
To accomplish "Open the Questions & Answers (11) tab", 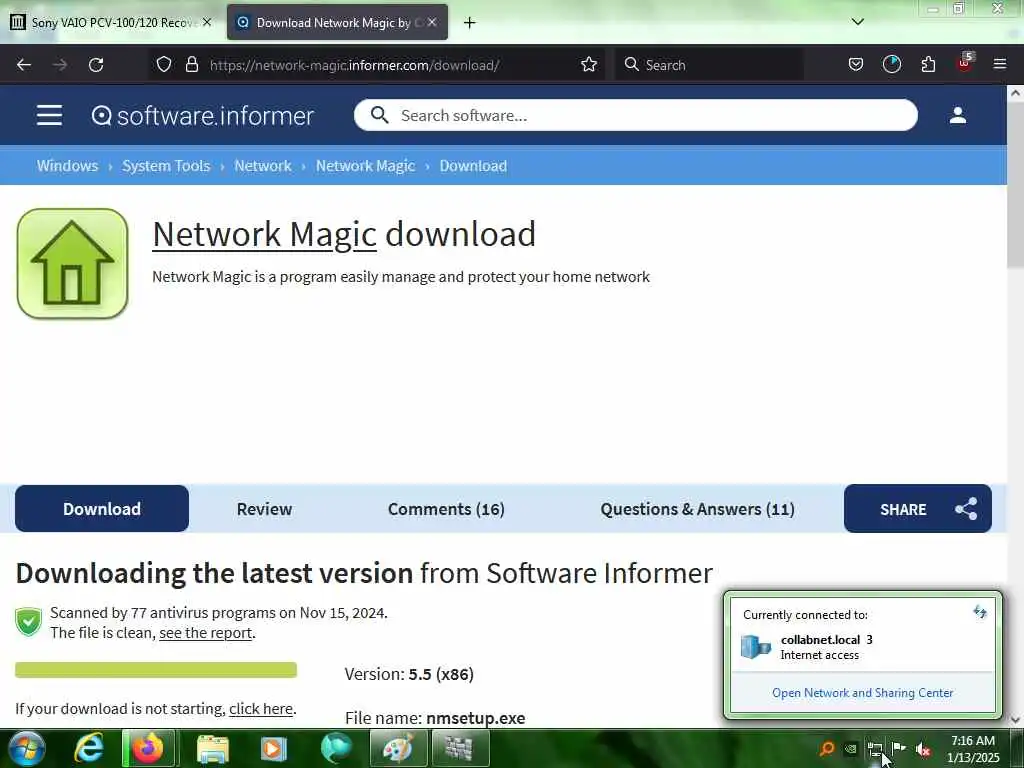I will (697, 509).
